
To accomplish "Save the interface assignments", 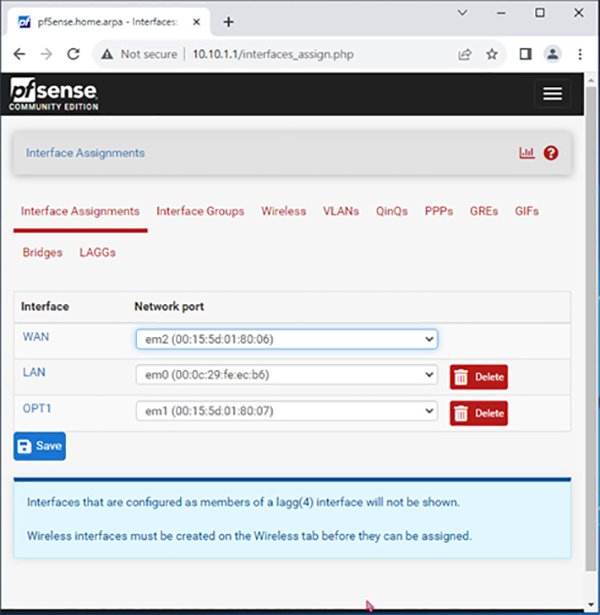I will 40,446.
